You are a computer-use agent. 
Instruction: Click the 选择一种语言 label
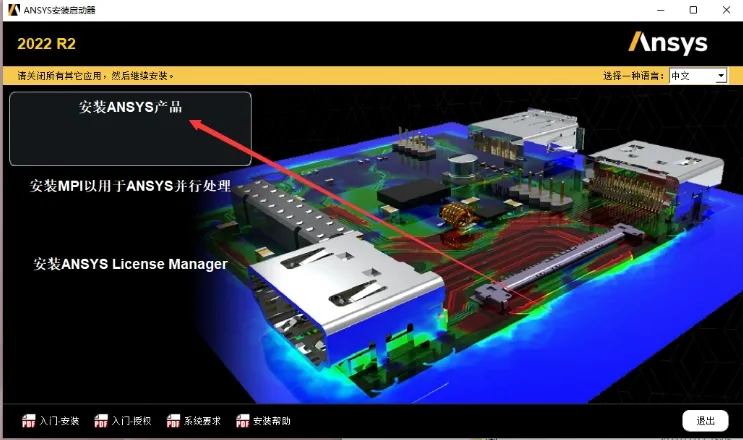click(x=633, y=76)
